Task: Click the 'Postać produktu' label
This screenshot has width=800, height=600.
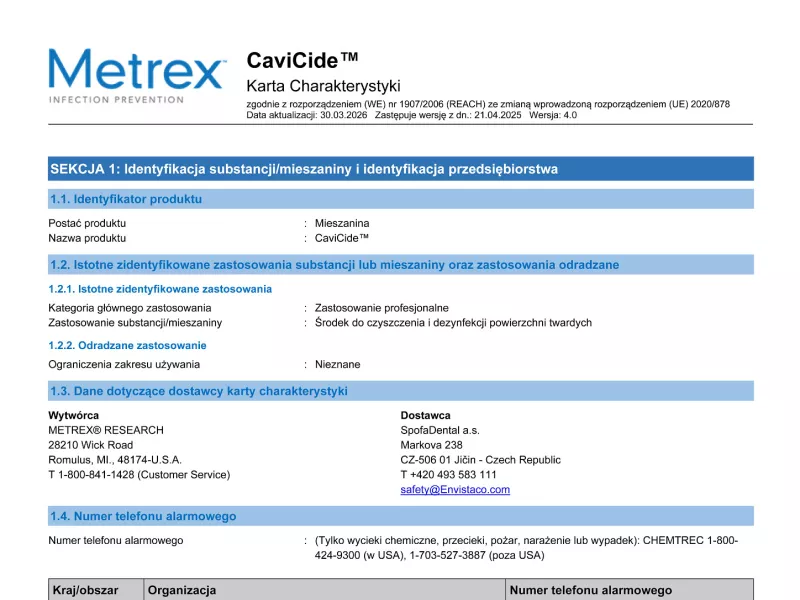Action: [x=87, y=223]
